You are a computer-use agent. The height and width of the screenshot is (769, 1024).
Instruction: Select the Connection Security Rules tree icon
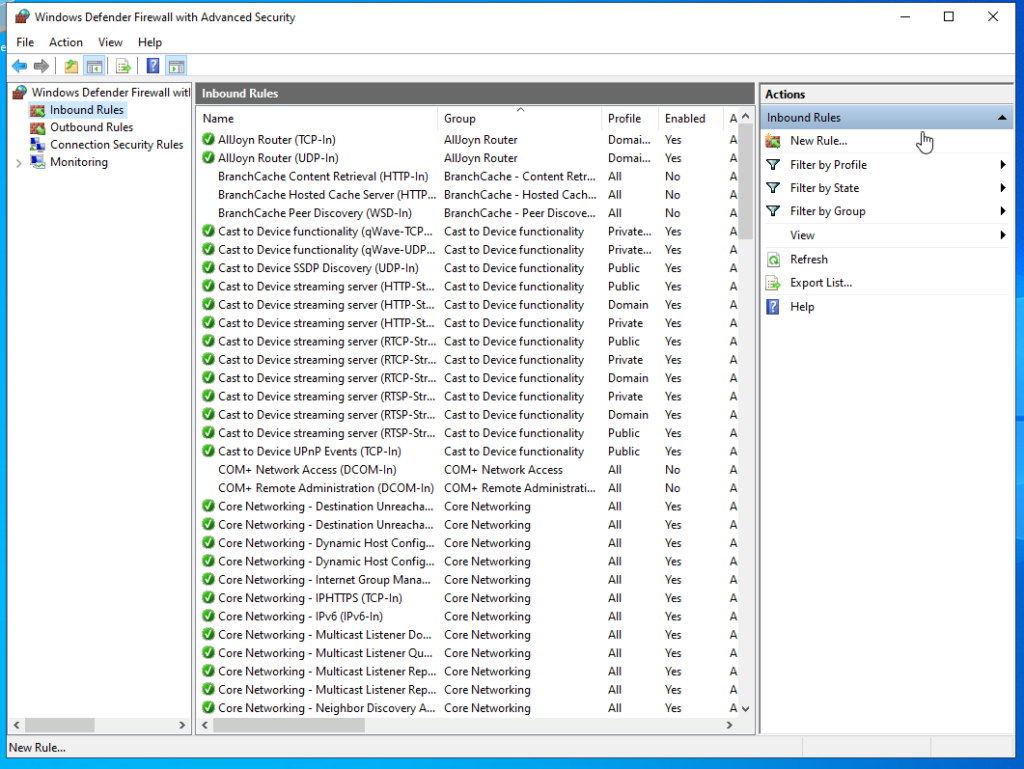click(38, 145)
